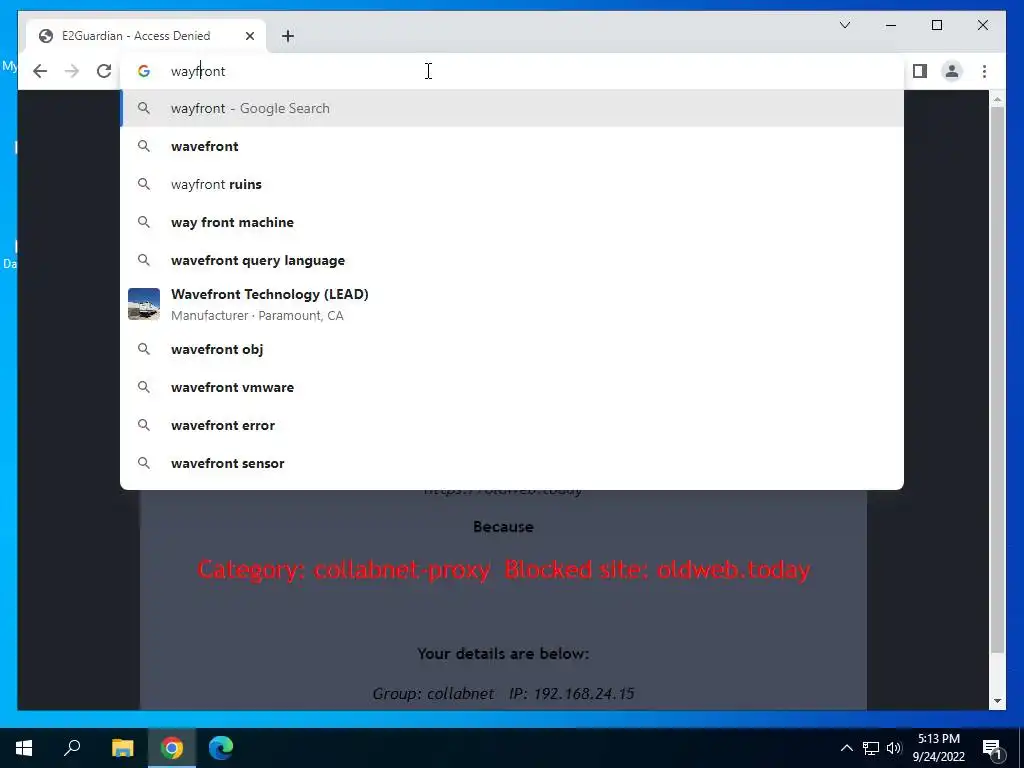Choose the 'way front machine' suggestion
The width and height of the screenshot is (1024, 768).
tap(512, 222)
